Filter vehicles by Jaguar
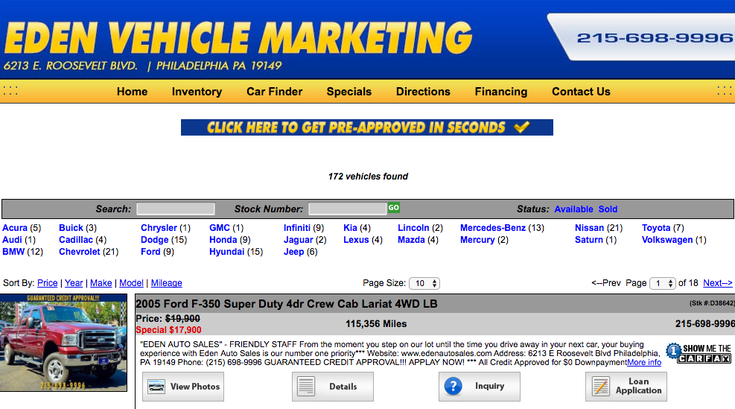Viewport: 735px width, 409px height. coord(298,239)
